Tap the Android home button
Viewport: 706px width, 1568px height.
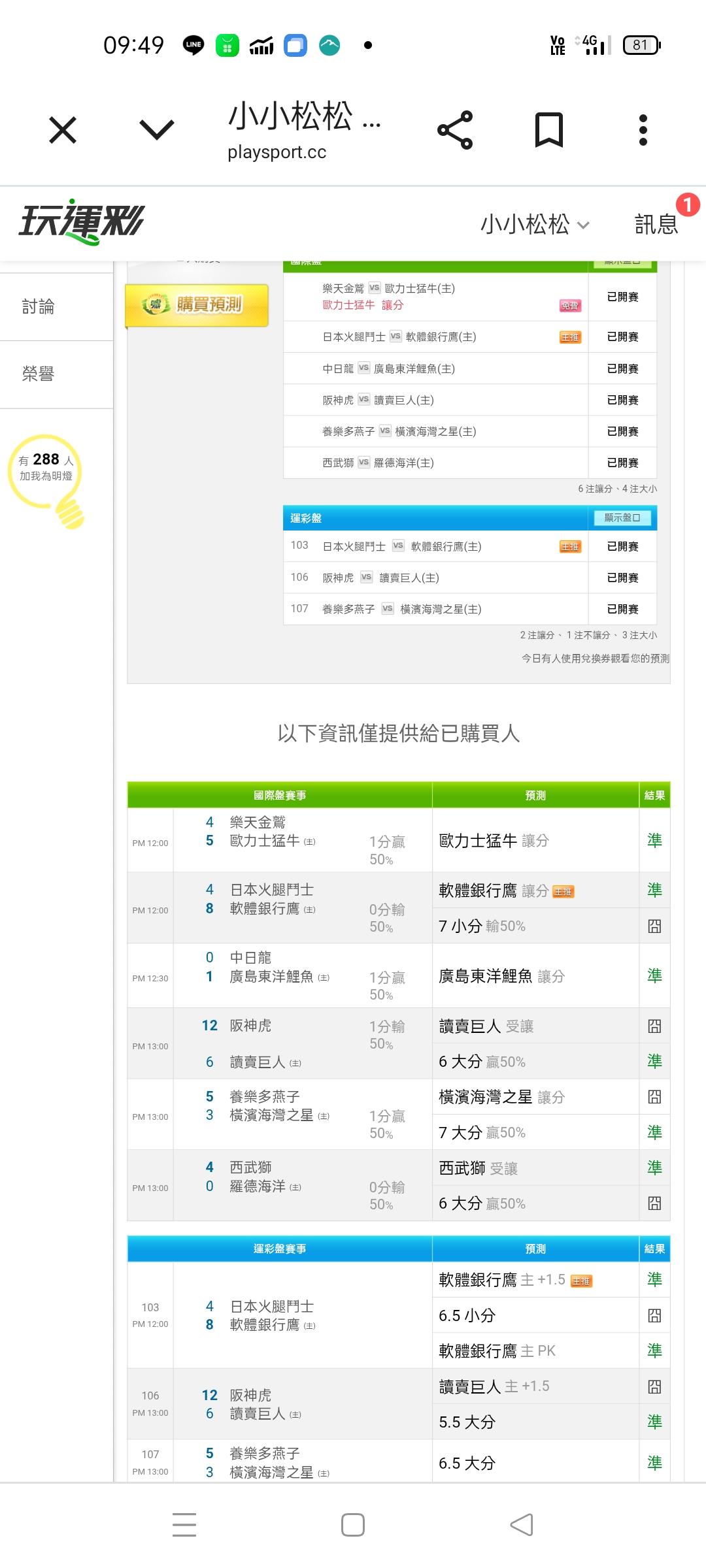point(353,1524)
